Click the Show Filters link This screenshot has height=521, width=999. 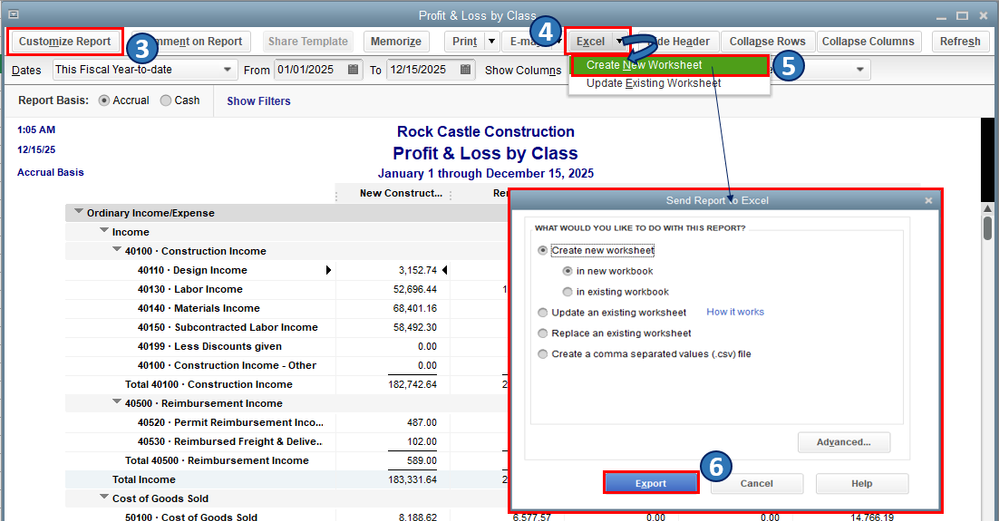tap(259, 101)
